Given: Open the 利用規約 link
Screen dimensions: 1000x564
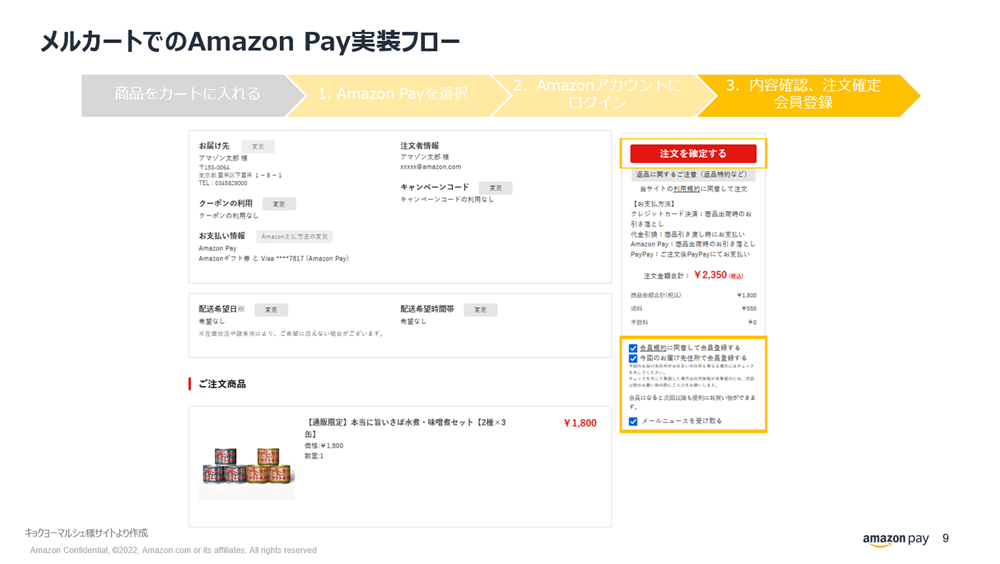Looking at the screenshot, I should pos(686,189).
